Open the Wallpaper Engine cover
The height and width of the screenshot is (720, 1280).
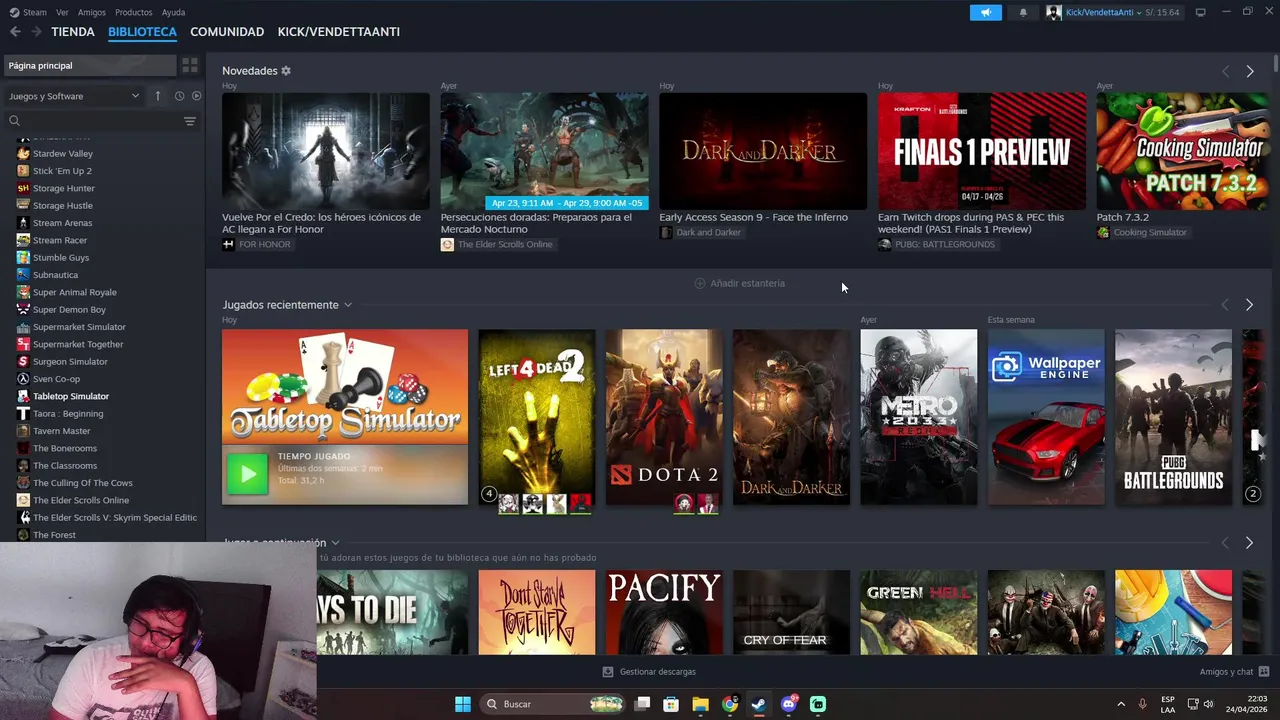1046,417
